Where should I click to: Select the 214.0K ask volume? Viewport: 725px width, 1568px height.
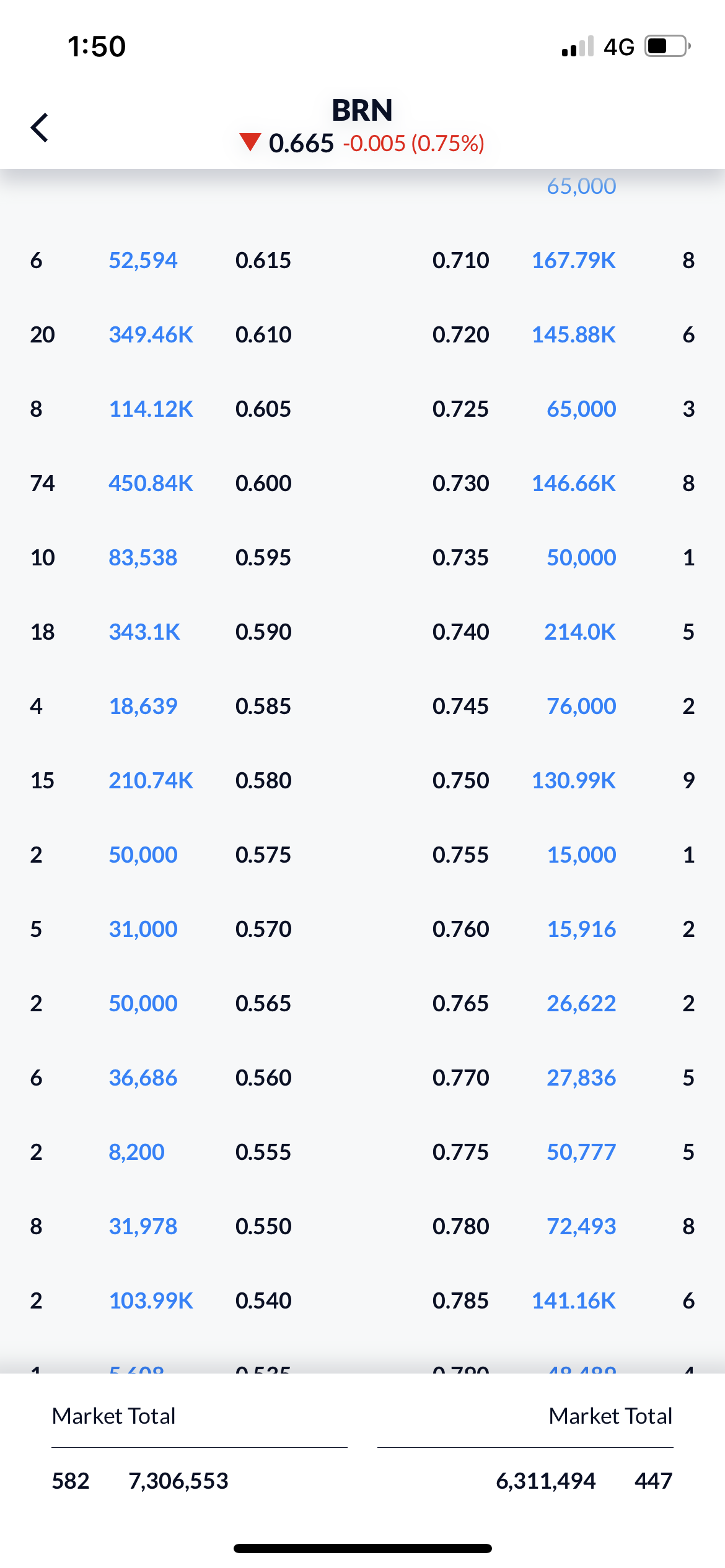pyautogui.click(x=580, y=632)
